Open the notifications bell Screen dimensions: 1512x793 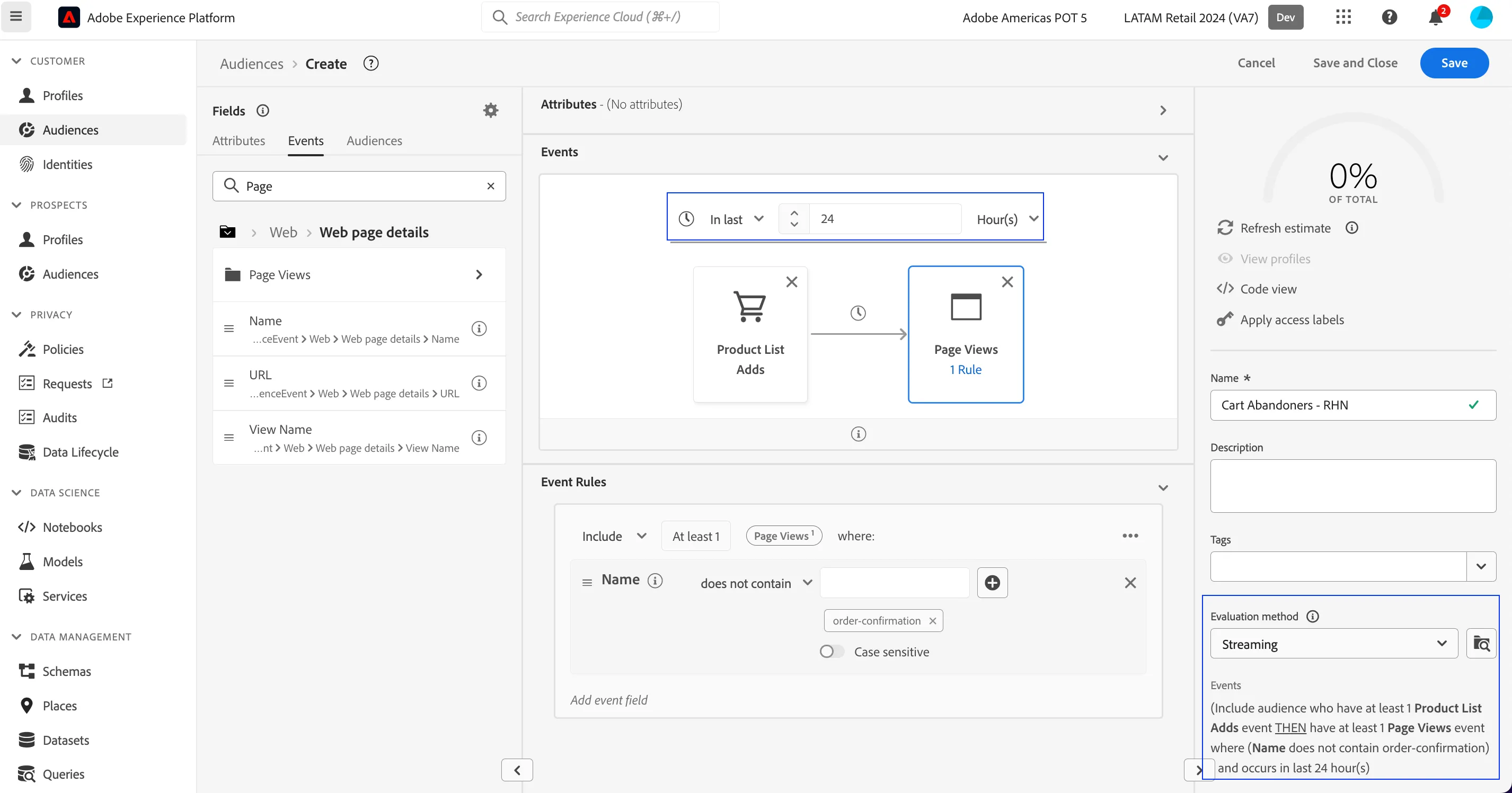point(1436,17)
